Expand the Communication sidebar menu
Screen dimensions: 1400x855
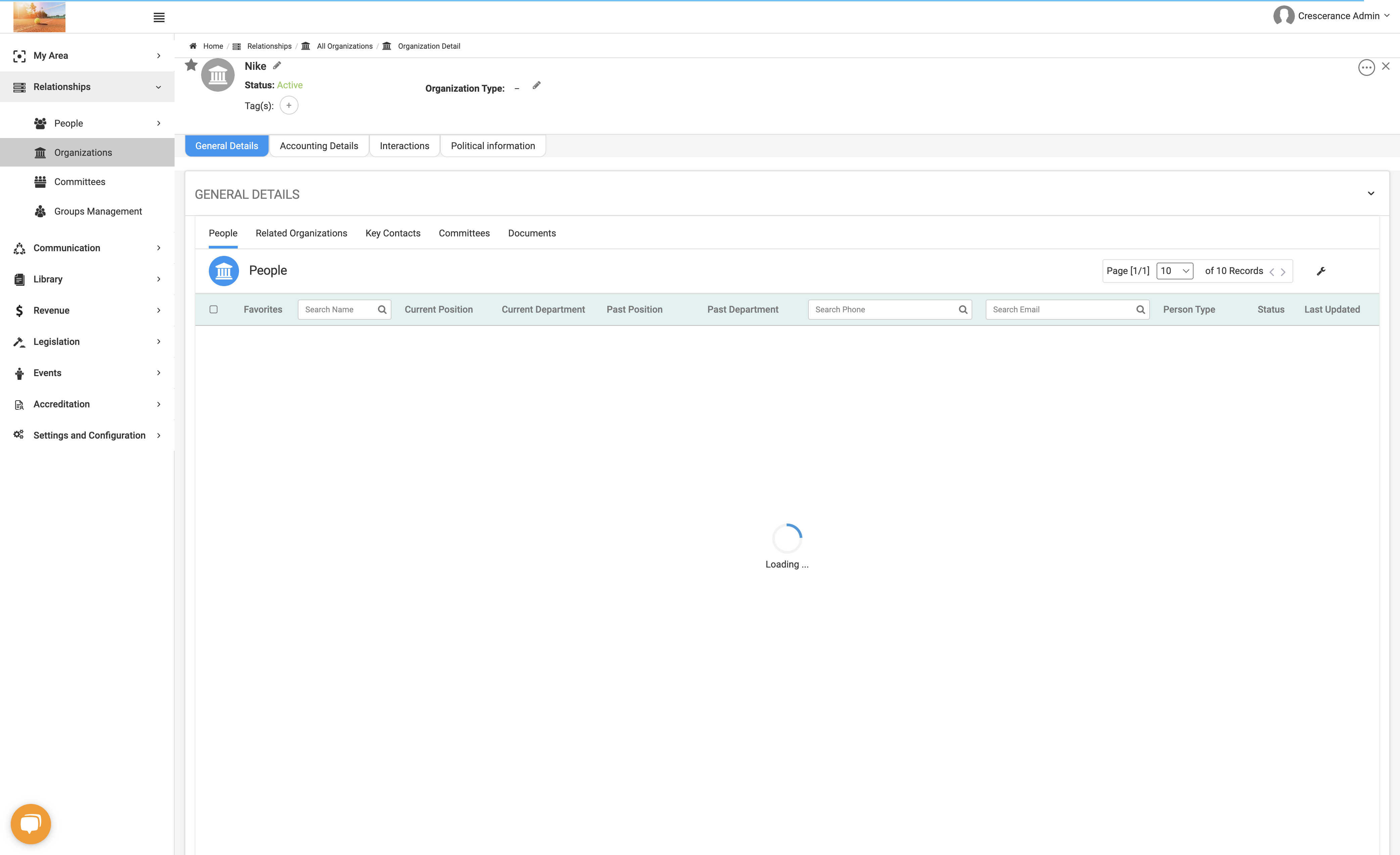87,248
